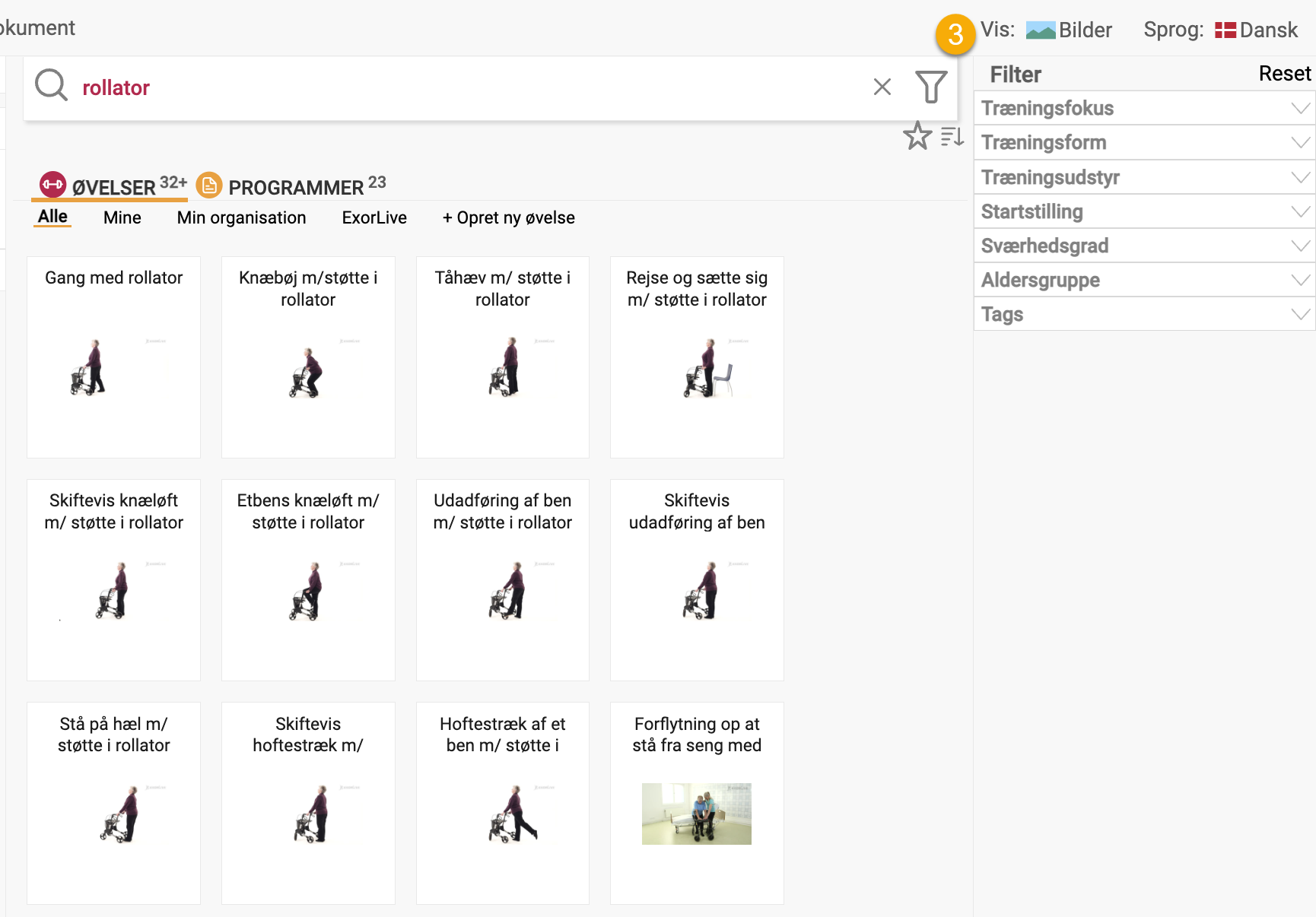This screenshot has width=1316, height=917.
Task: Switch to the PROGRAMMER tab
Action: coord(291,186)
